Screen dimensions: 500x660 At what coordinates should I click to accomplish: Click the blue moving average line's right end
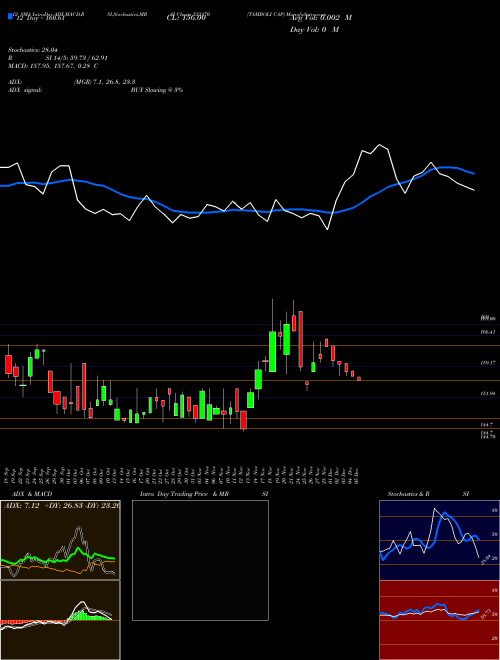tap(474, 173)
